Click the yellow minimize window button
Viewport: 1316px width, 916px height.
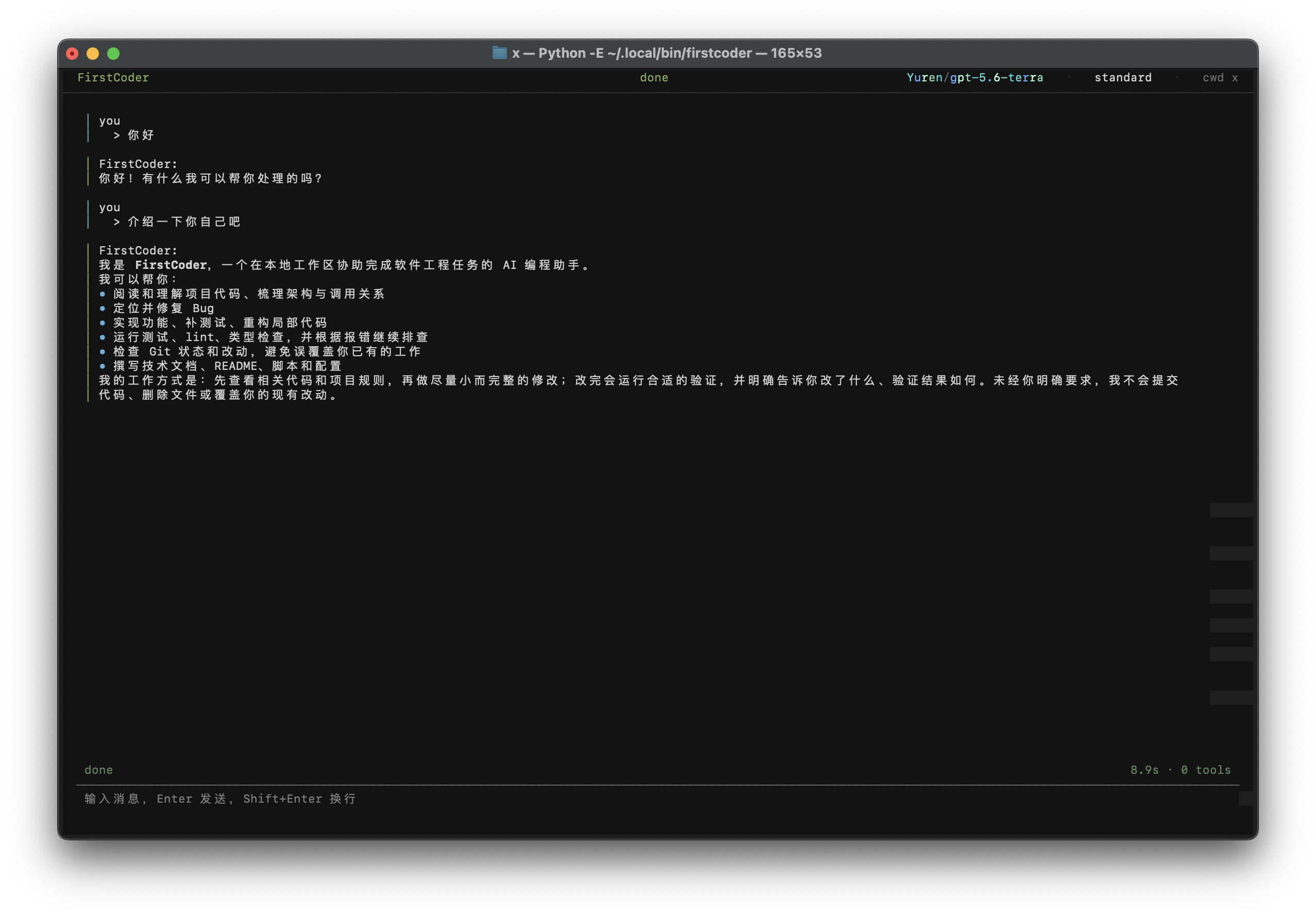coord(93,53)
